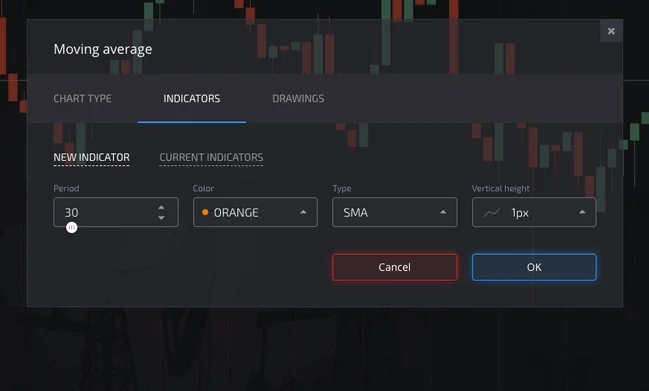Show the Current Indicators sub-tab
649x391 pixels.
click(211, 157)
